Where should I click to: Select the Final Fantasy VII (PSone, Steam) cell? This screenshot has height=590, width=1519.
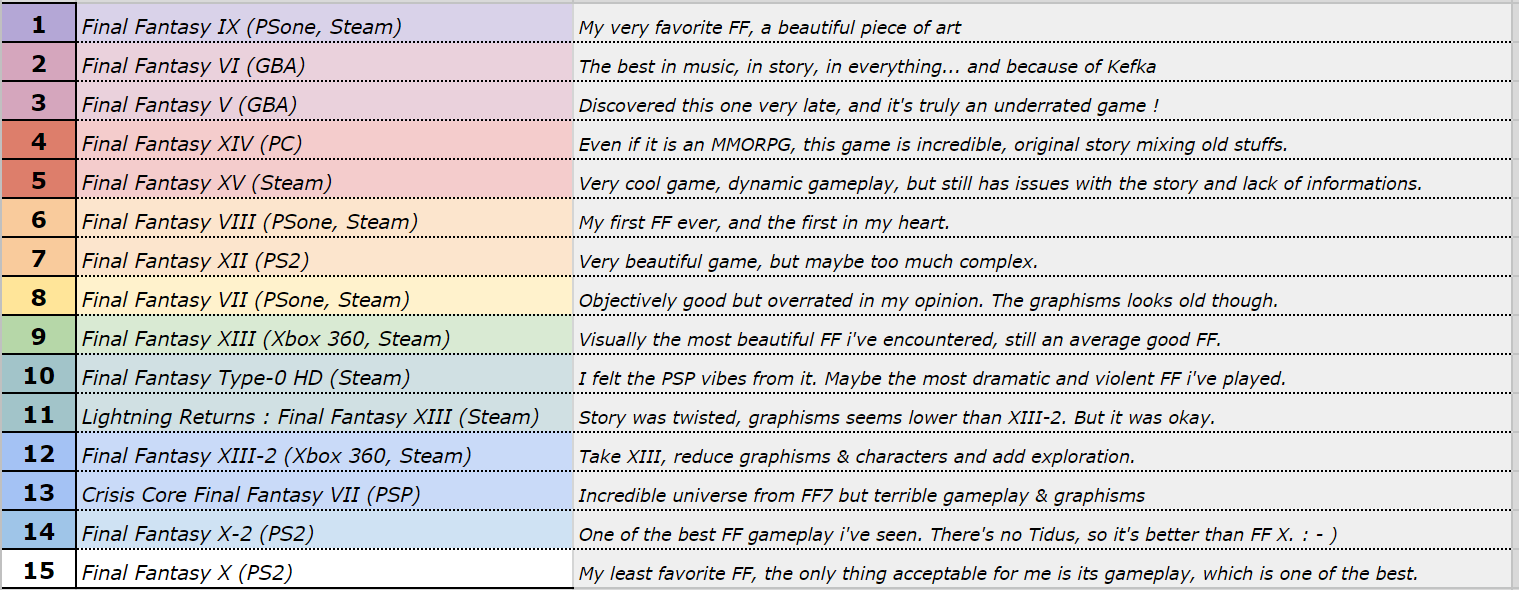coord(246,300)
